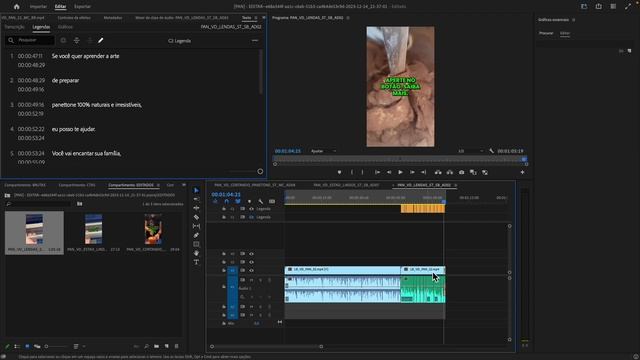Mark In point in Program monitor
Image resolution: width=640 pixels, height=360 pixels.
pyautogui.click(x=351, y=172)
